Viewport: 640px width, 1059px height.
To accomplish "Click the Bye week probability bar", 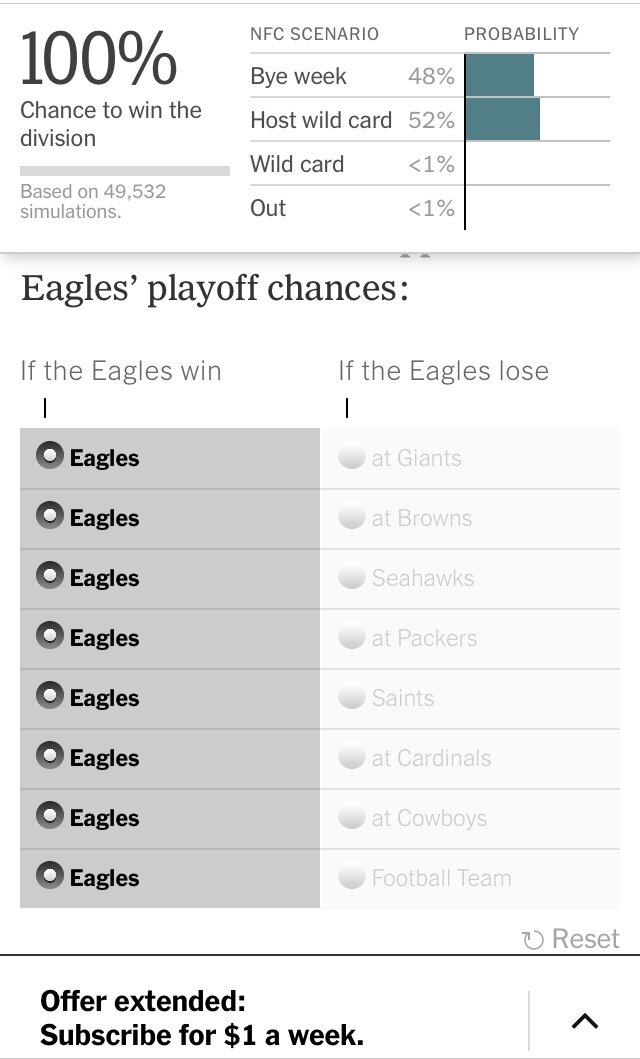I will pos(499,76).
